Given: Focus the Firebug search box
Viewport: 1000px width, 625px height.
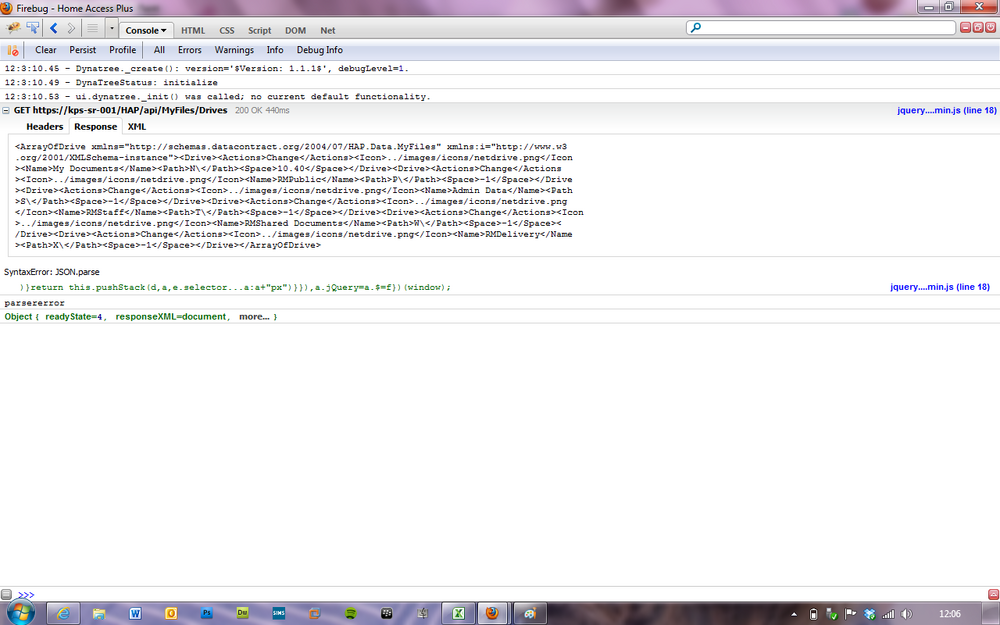Looking at the screenshot, I should pyautogui.click(x=821, y=27).
